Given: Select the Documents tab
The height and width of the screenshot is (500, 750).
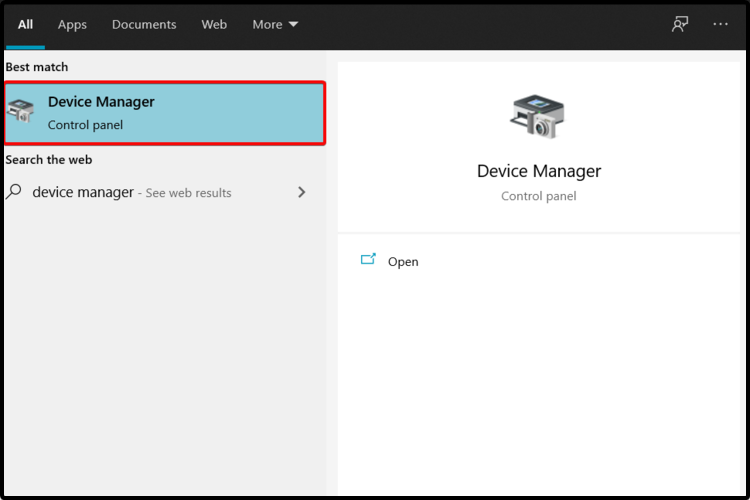Looking at the screenshot, I should pos(144,24).
